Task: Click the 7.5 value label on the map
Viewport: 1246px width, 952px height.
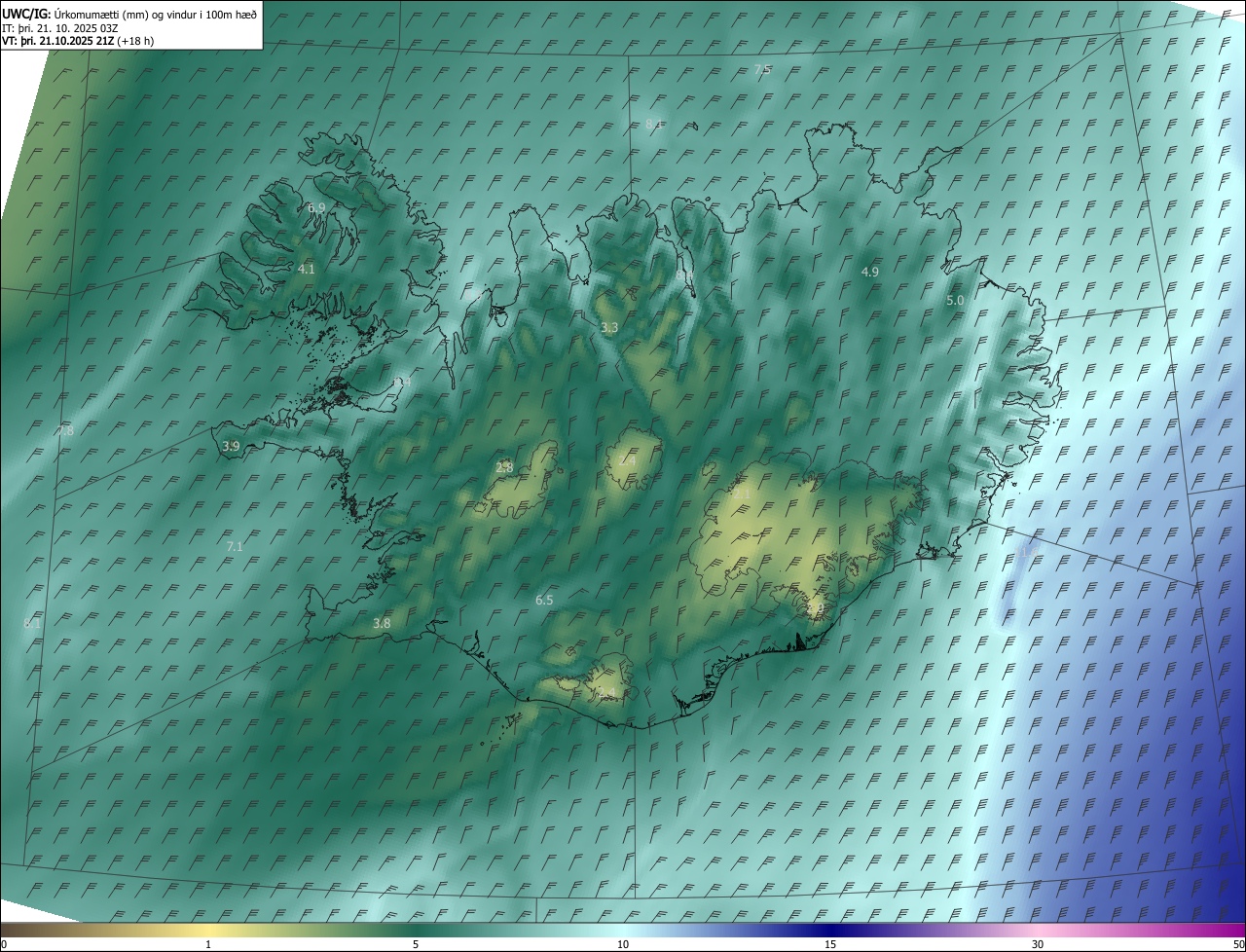Action: [x=762, y=70]
